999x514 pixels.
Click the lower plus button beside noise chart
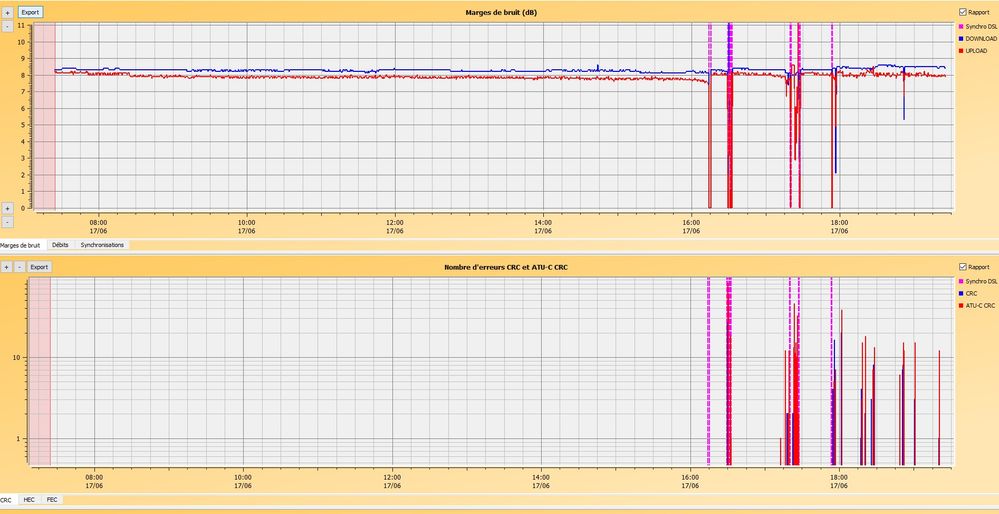(7, 208)
